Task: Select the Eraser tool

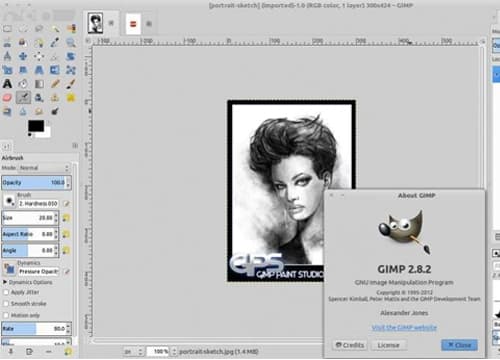Action: (7, 98)
